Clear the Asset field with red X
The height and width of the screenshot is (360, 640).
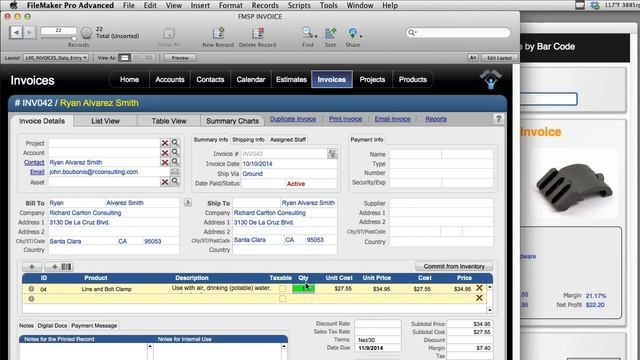click(164, 182)
